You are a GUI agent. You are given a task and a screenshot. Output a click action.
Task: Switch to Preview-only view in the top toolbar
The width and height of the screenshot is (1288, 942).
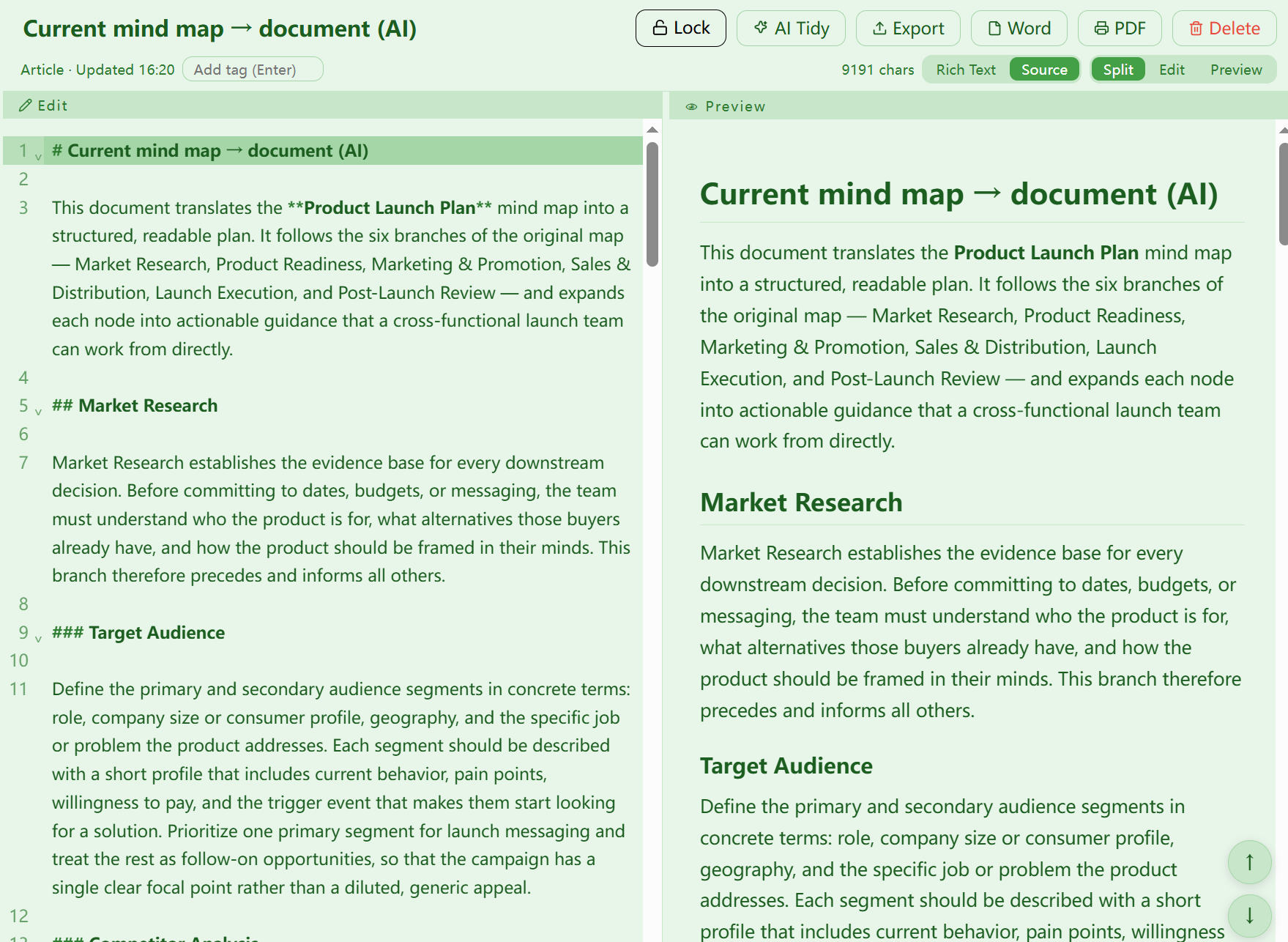click(x=1236, y=70)
